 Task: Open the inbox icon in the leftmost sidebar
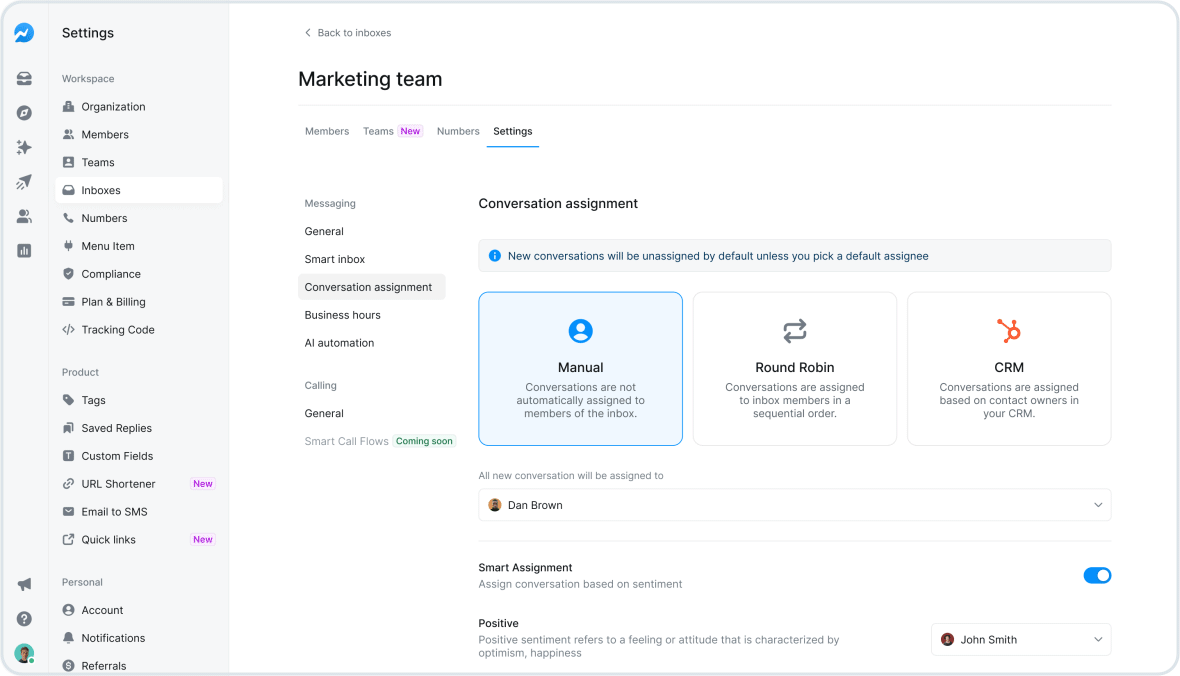(x=24, y=78)
